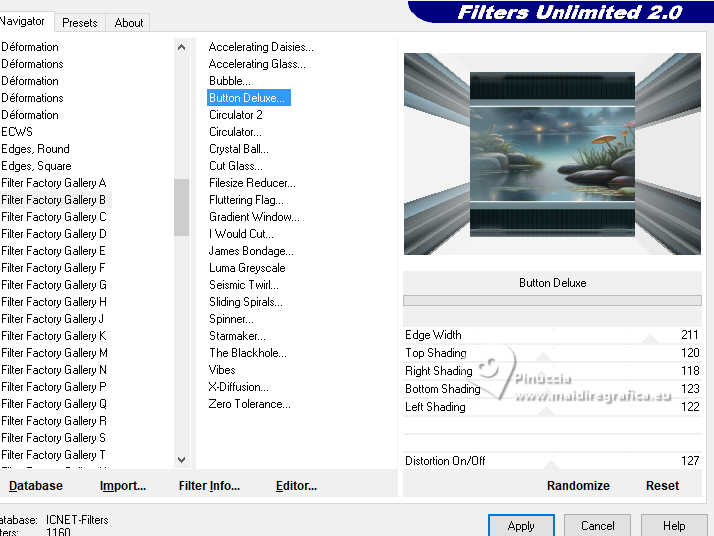The height and width of the screenshot is (536, 714).
Task: Select Filter Factory Gallery G
Action: pyautogui.click(x=54, y=285)
